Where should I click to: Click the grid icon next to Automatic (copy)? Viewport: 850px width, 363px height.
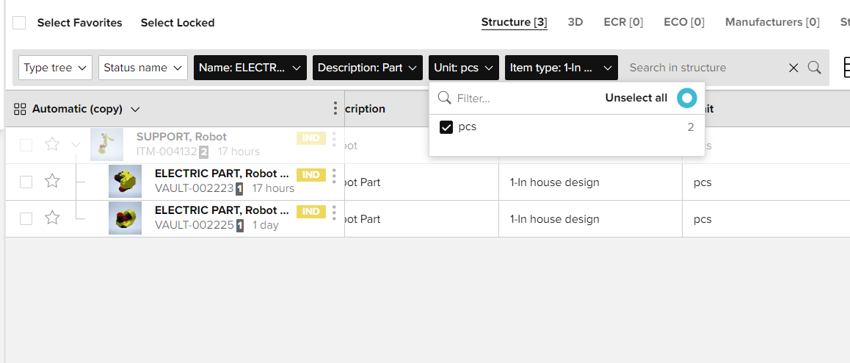point(20,109)
